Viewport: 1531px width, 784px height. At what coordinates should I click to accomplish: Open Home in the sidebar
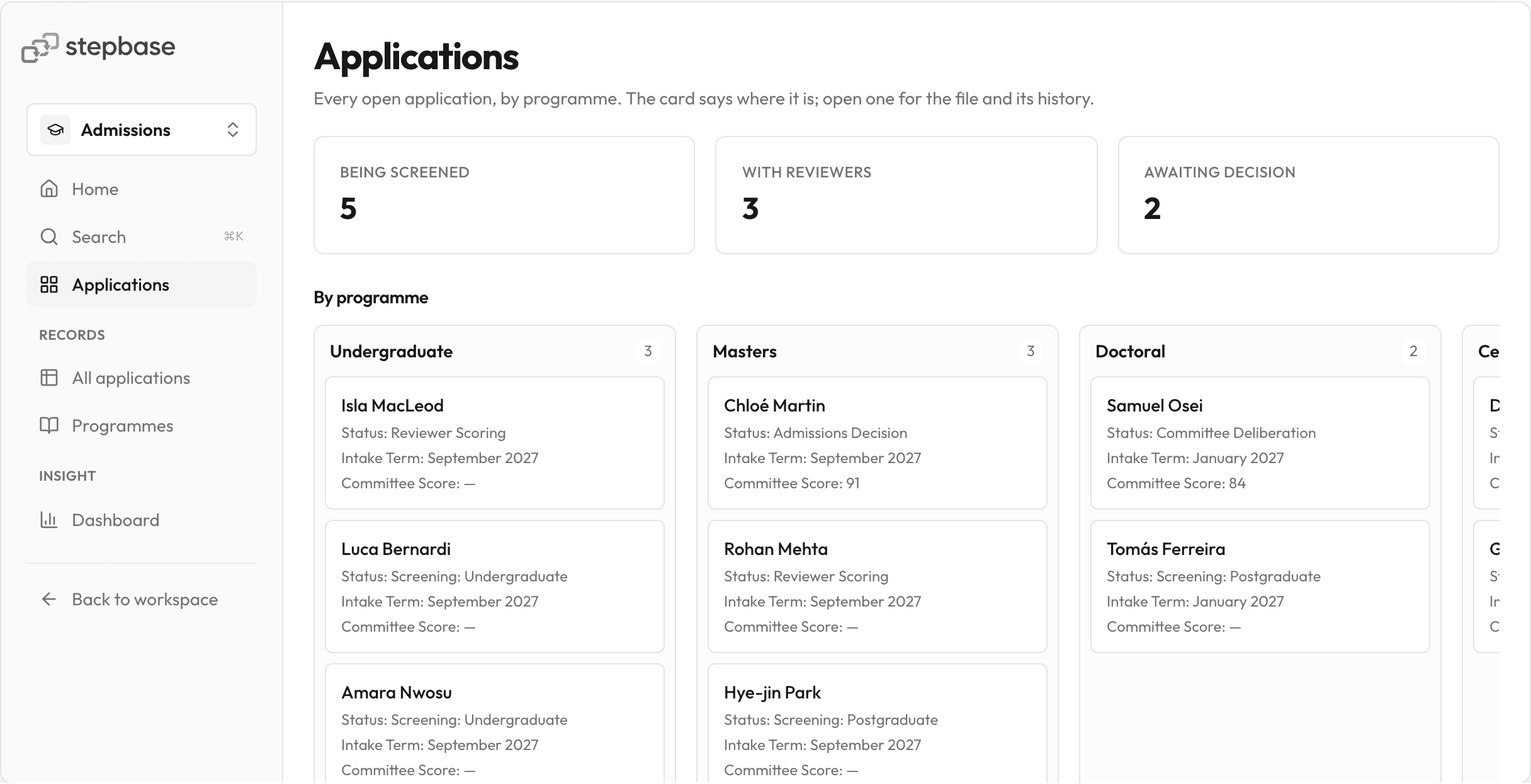pos(142,189)
